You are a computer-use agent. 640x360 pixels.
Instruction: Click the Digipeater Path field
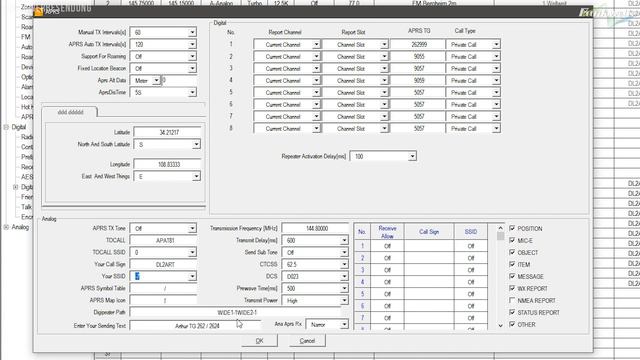236,312
